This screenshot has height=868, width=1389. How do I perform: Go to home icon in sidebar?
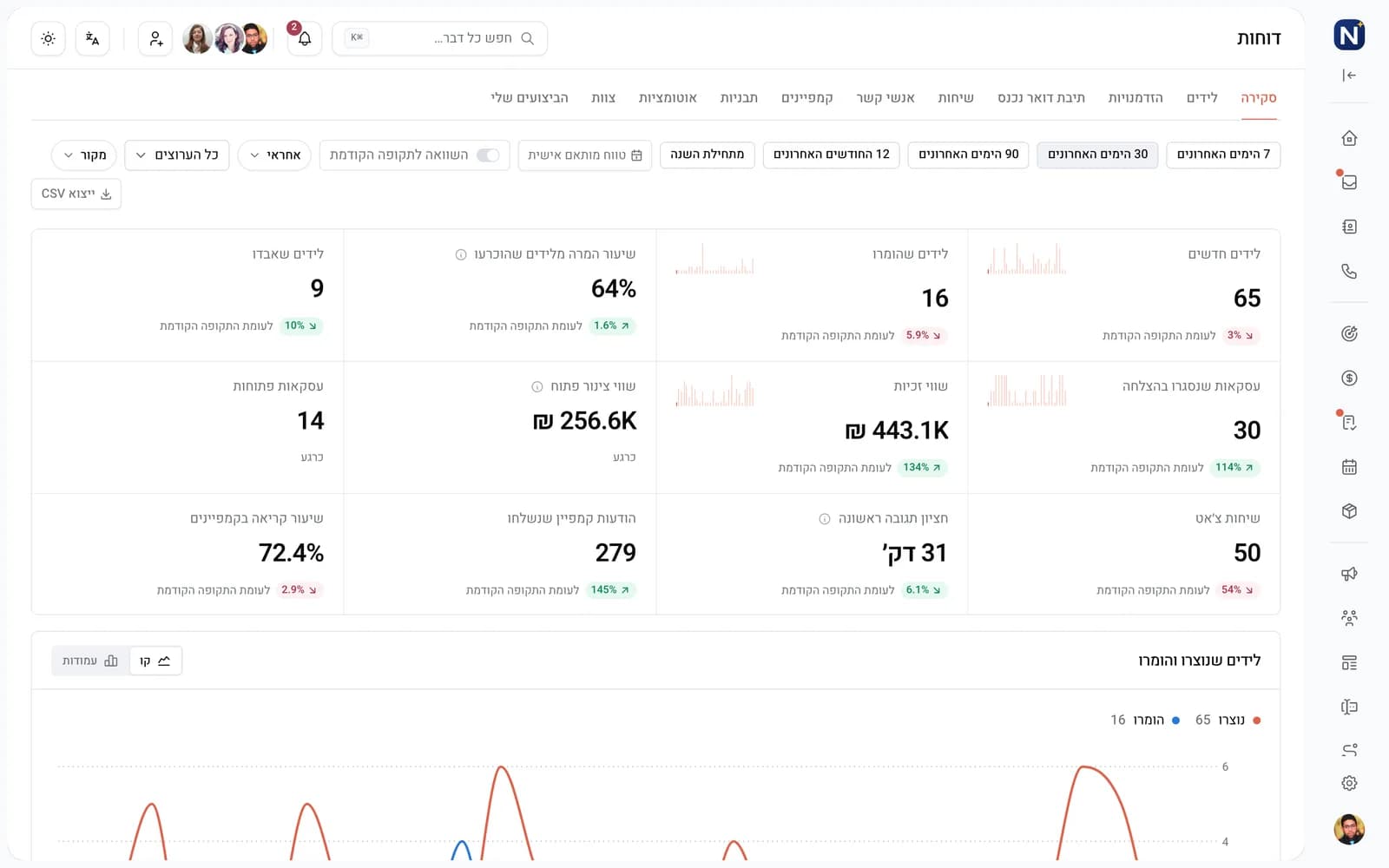click(x=1349, y=138)
